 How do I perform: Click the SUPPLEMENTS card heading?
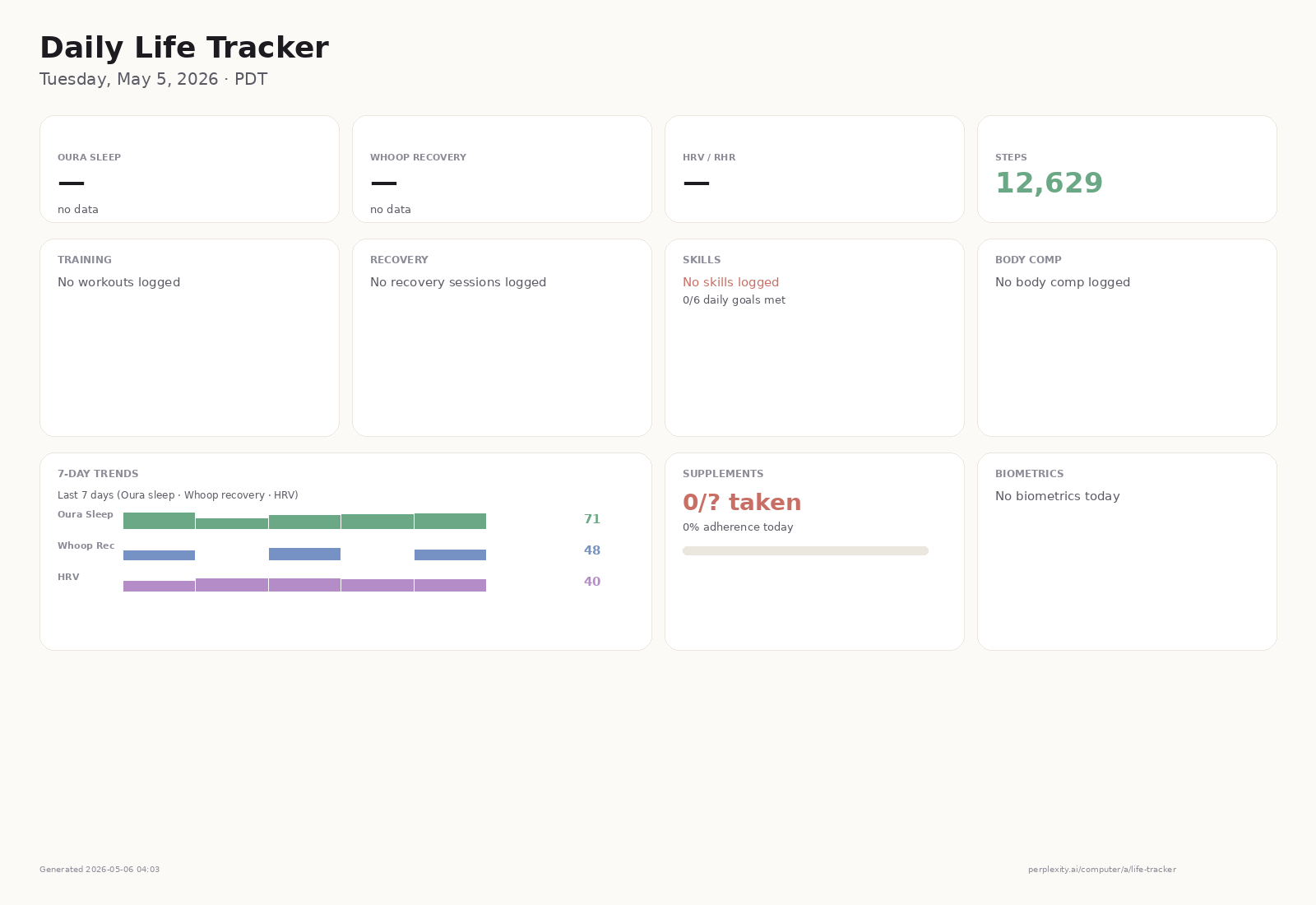[723, 474]
